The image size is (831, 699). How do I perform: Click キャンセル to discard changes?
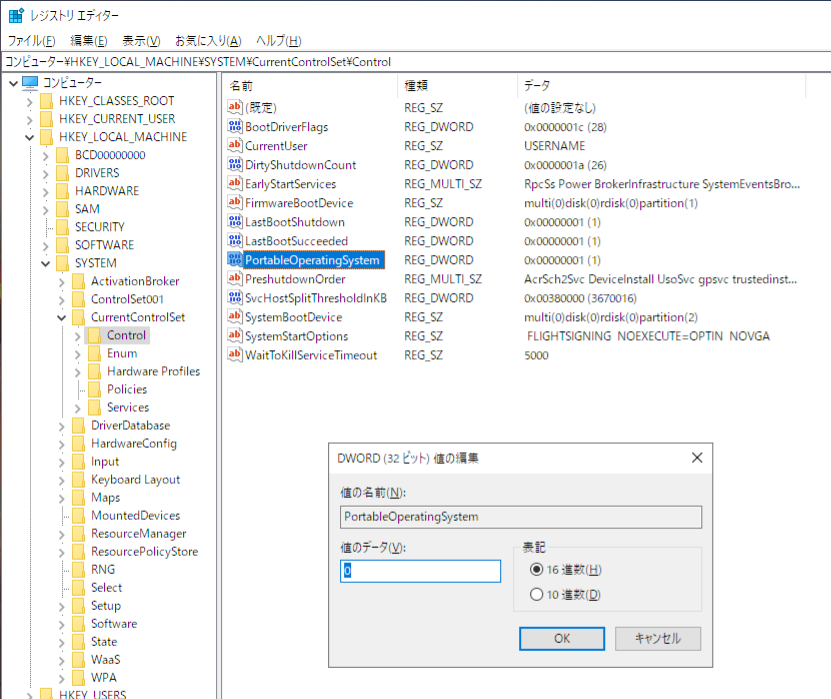click(658, 639)
